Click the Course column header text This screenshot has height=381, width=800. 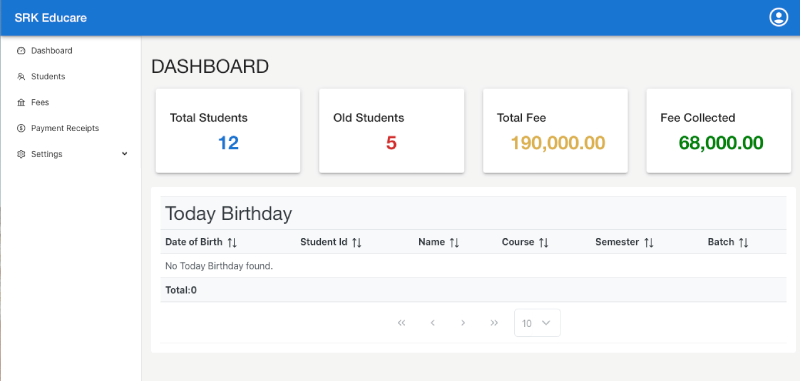[x=518, y=242]
